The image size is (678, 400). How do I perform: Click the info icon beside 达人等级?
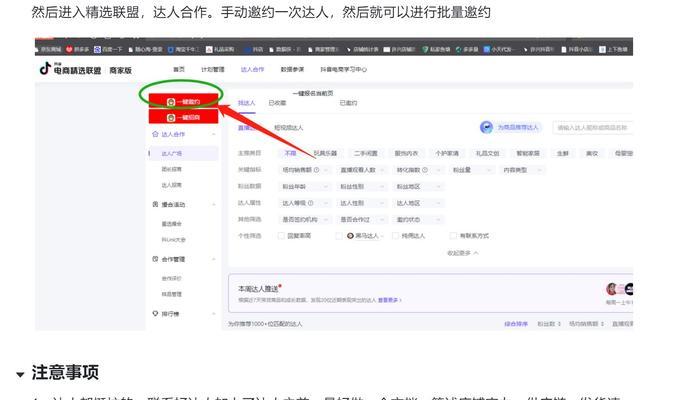click(310, 203)
